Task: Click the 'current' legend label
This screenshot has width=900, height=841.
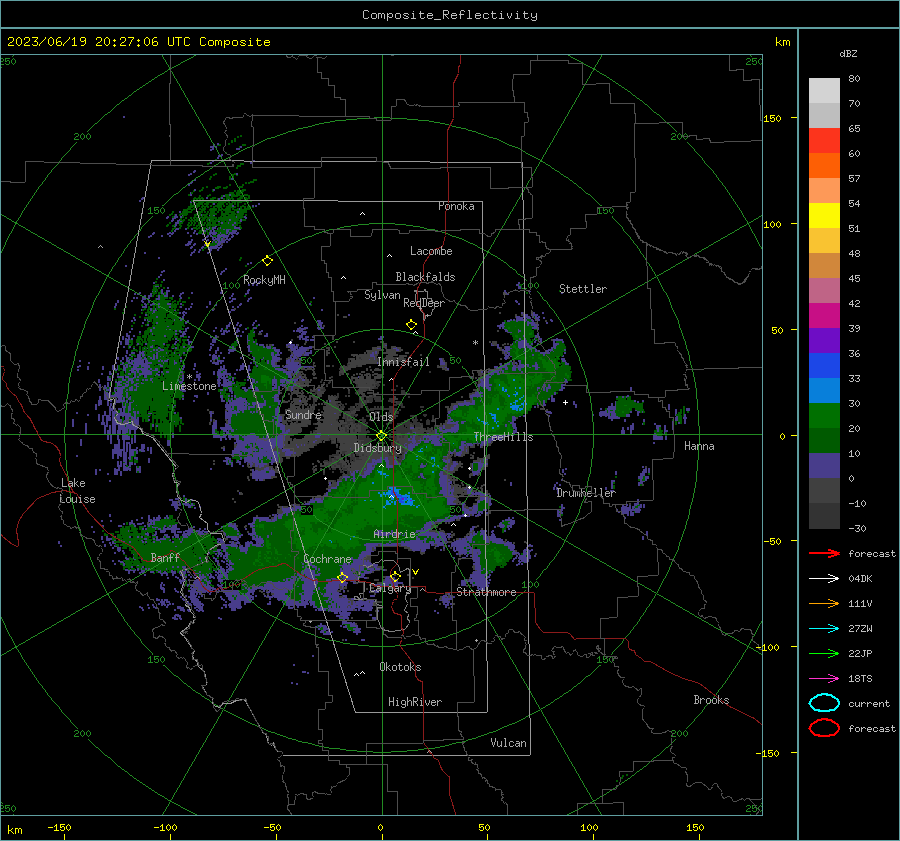Action: [869, 704]
